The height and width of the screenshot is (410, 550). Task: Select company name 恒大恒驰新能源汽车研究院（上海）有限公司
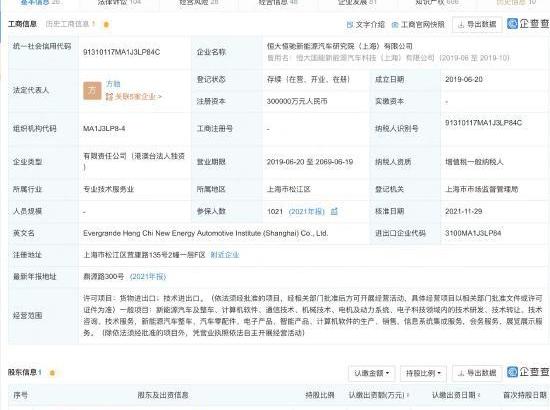340,46
